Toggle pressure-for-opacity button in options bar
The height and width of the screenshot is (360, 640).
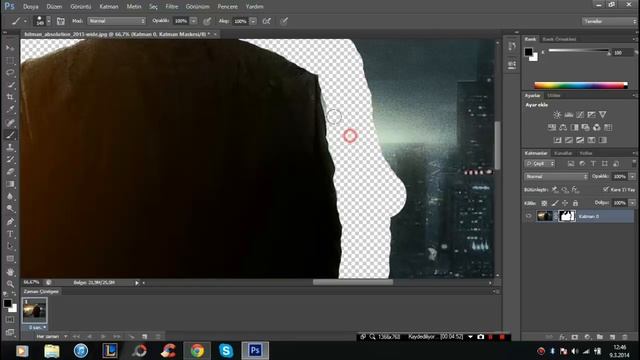(x=207, y=21)
